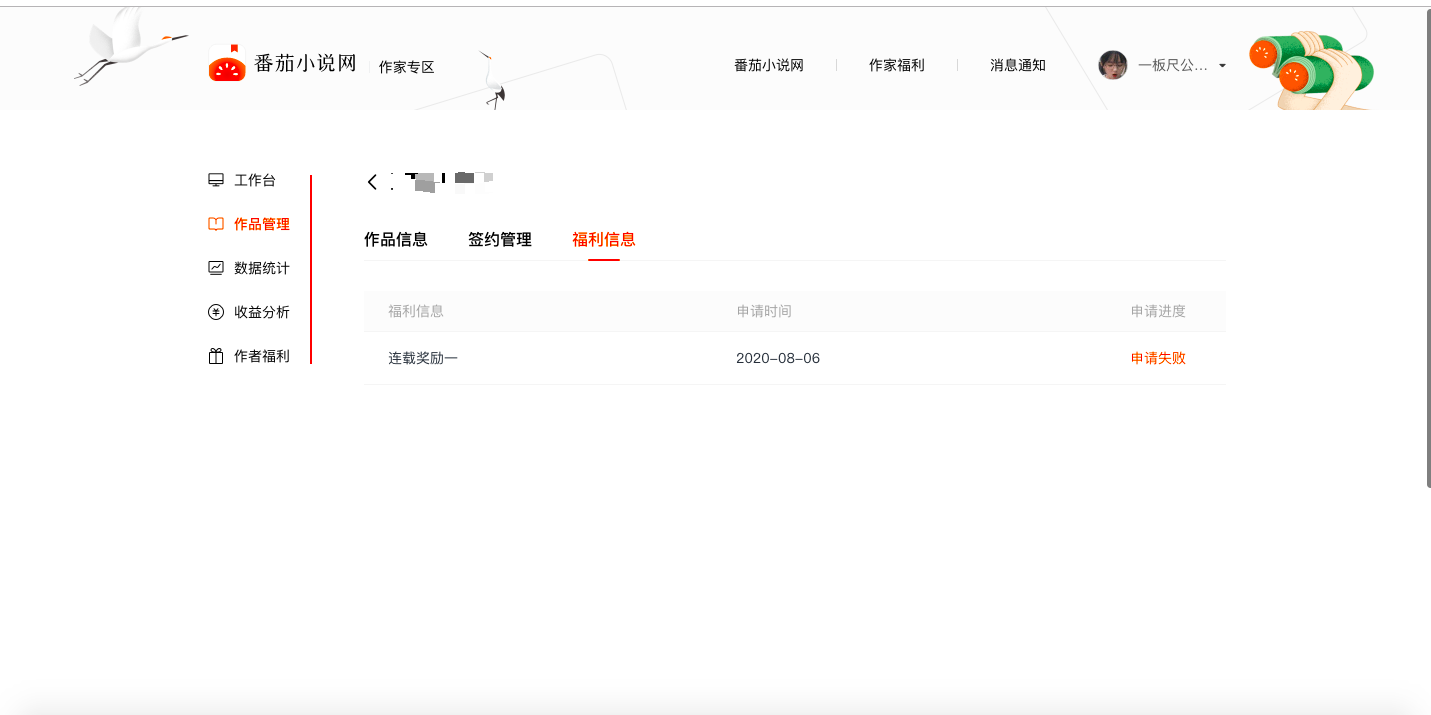Open 收益分析 in the sidebar
1431x715 pixels.
(262, 312)
